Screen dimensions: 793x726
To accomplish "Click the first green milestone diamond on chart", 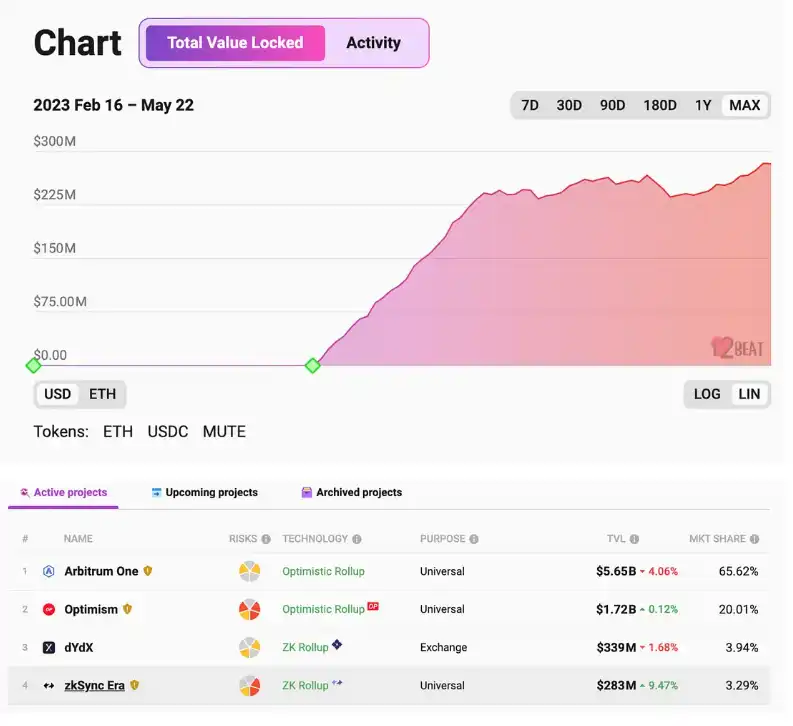I will pyautogui.click(x=33, y=366).
